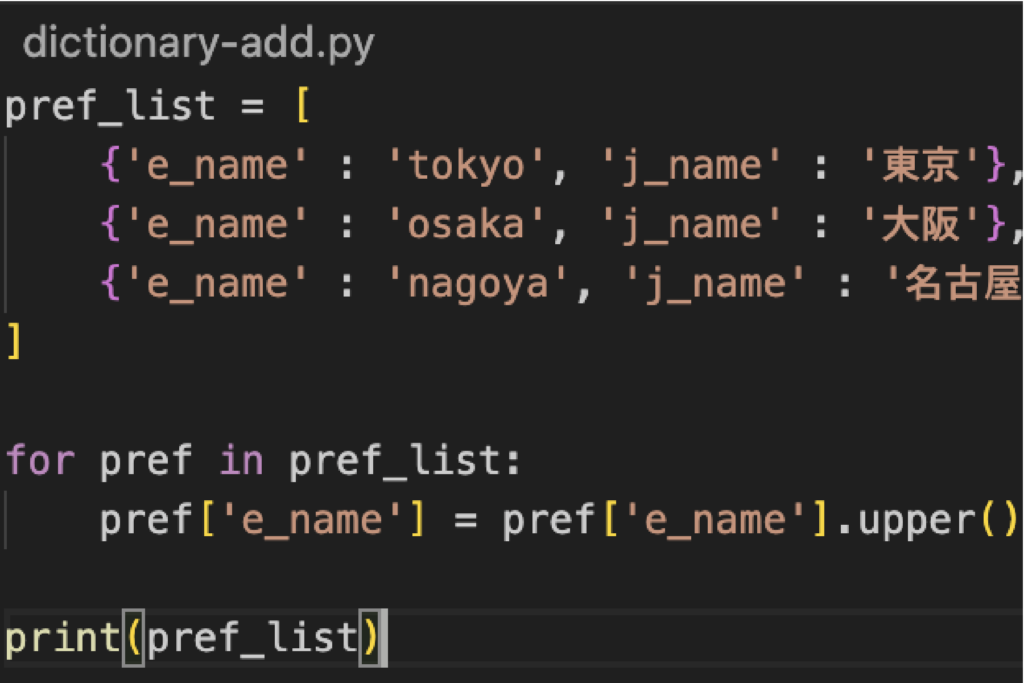Click the 'in' keyword of the loop

pos(241,460)
